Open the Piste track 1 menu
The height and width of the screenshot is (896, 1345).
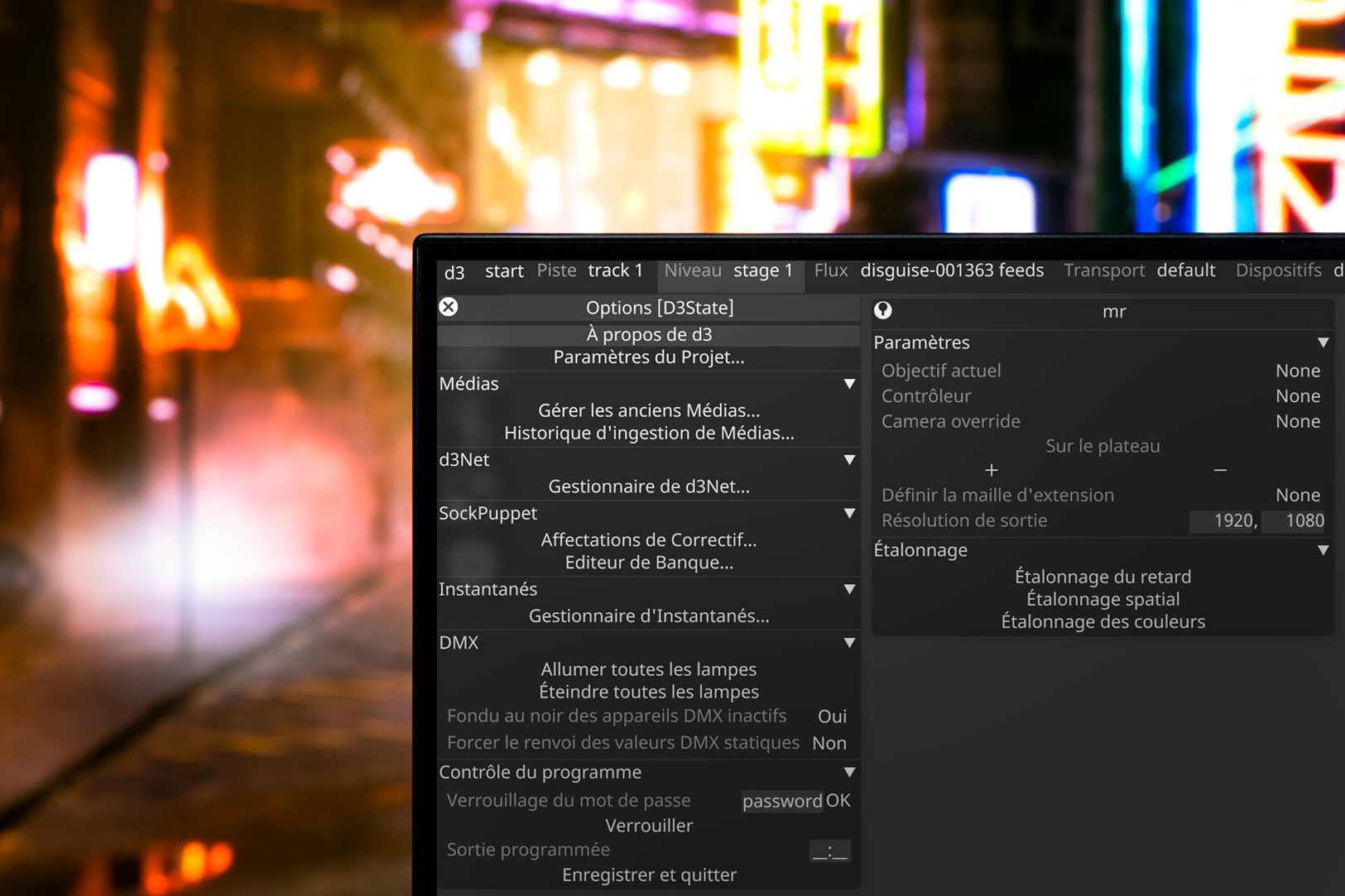(x=589, y=271)
